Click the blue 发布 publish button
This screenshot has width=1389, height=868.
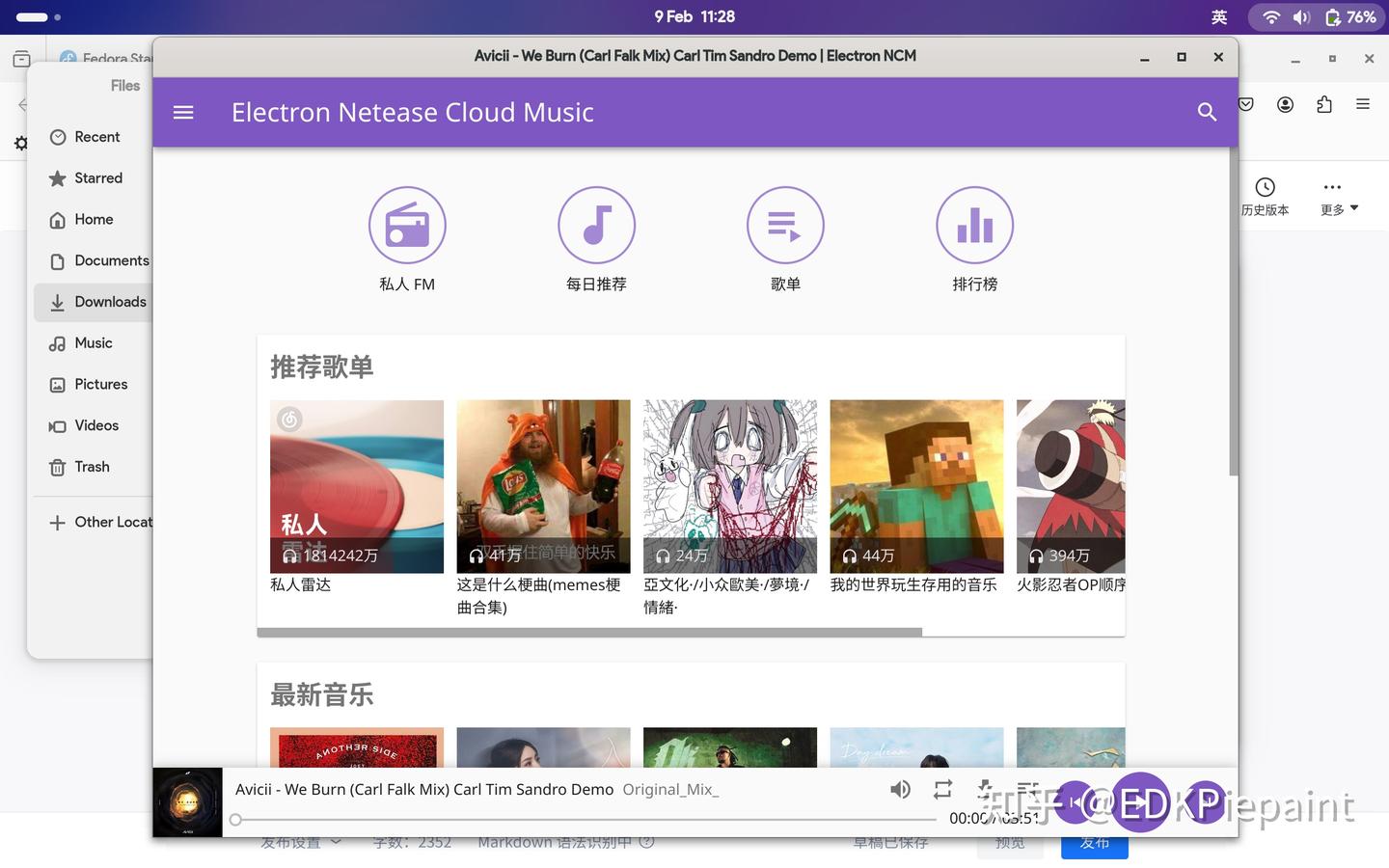click(1095, 844)
